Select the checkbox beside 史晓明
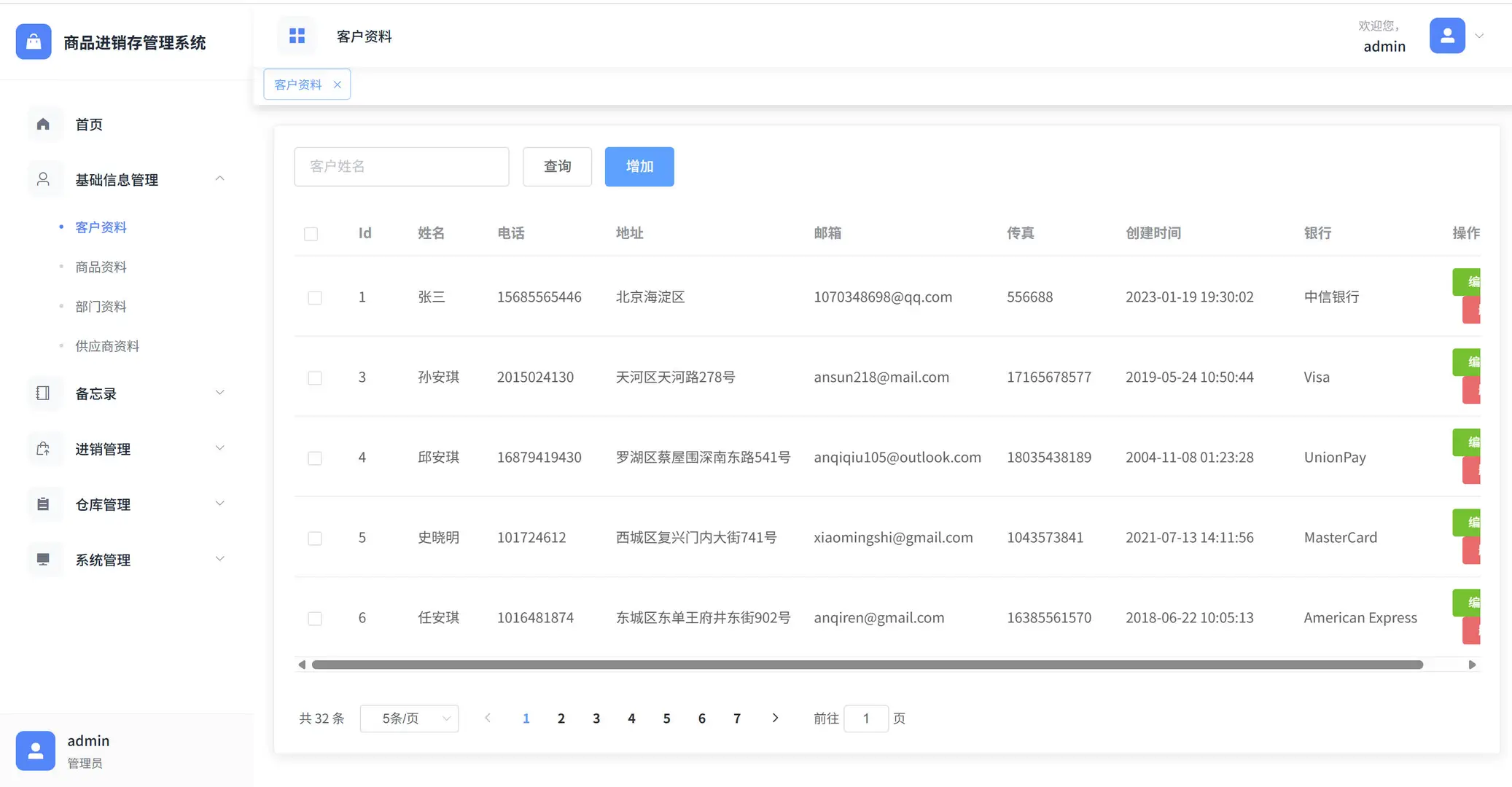This screenshot has width=1512, height=787. click(x=315, y=538)
